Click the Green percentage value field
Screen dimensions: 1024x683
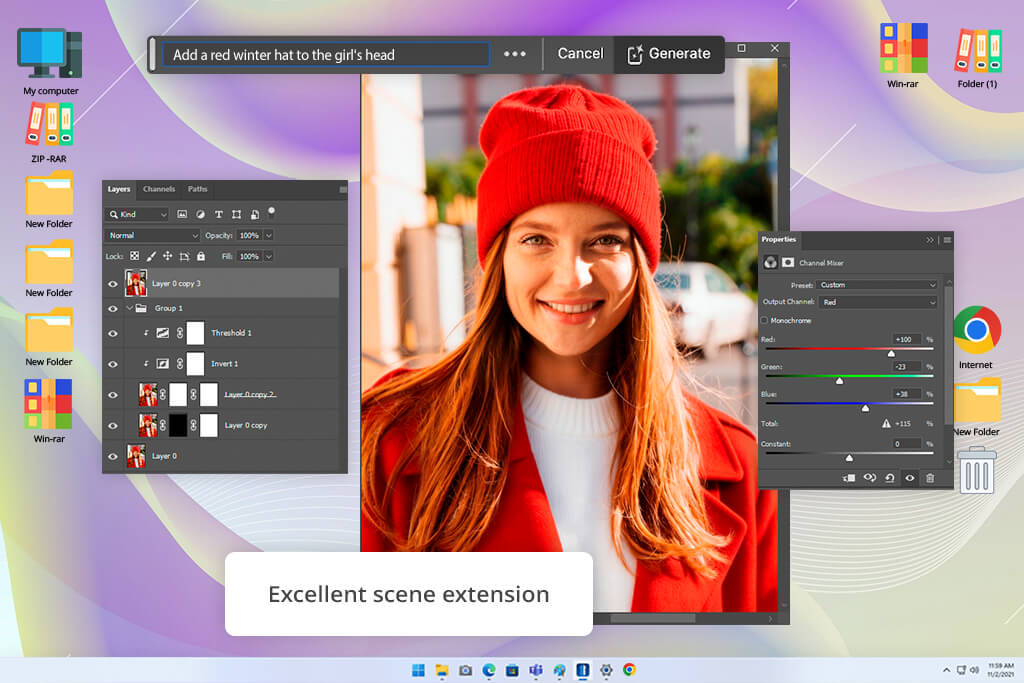(906, 367)
